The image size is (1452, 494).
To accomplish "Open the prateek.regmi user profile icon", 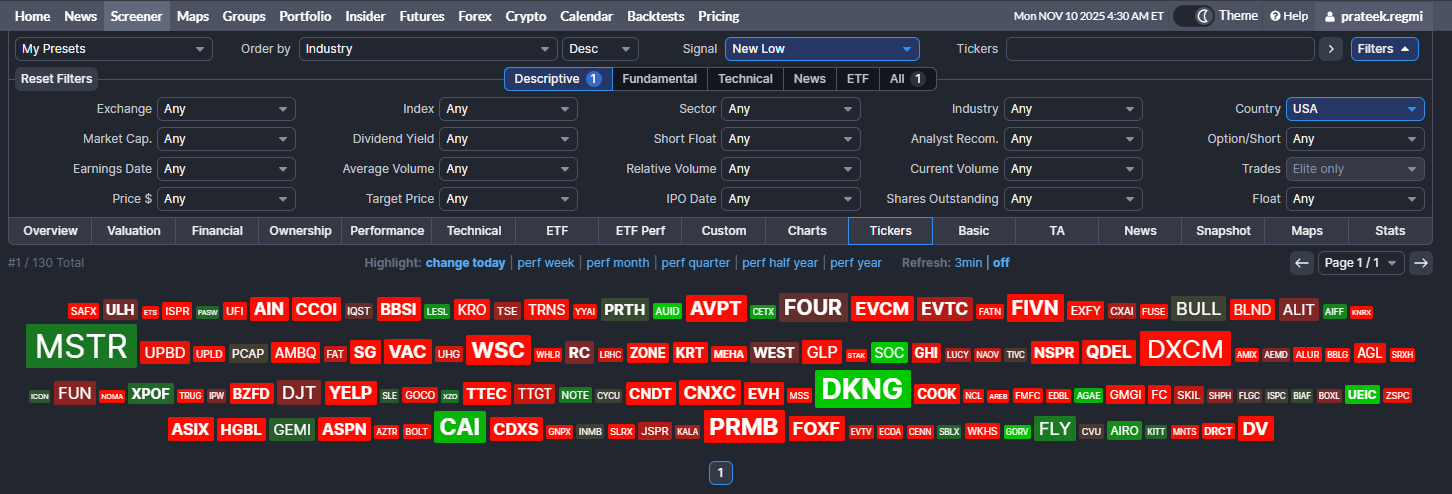I will [x=1330, y=16].
